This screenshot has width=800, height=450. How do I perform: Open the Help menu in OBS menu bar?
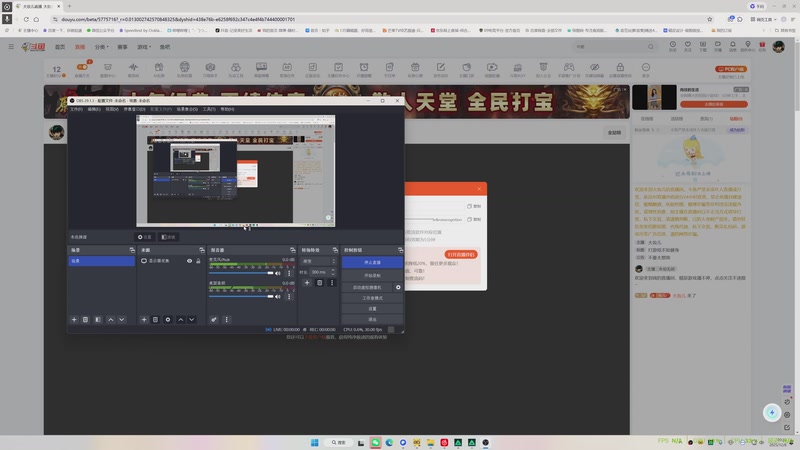(x=228, y=109)
